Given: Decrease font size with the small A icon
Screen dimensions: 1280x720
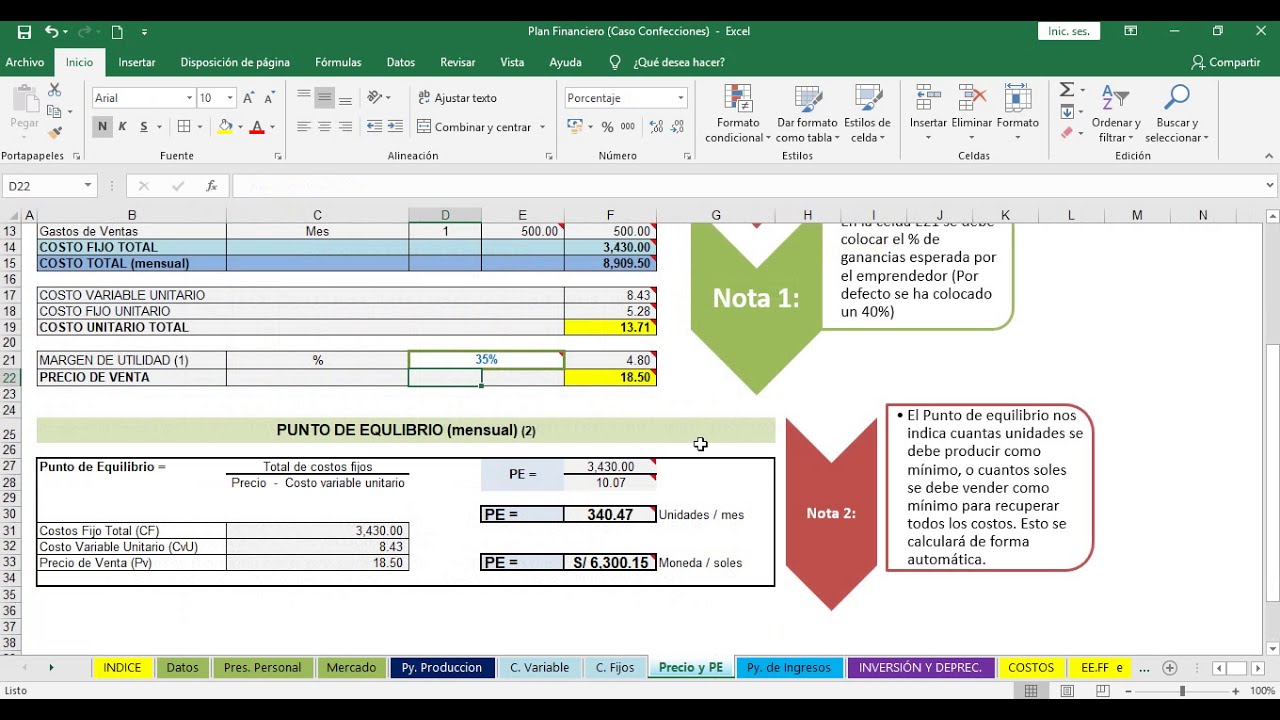Looking at the screenshot, I should [x=268, y=98].
